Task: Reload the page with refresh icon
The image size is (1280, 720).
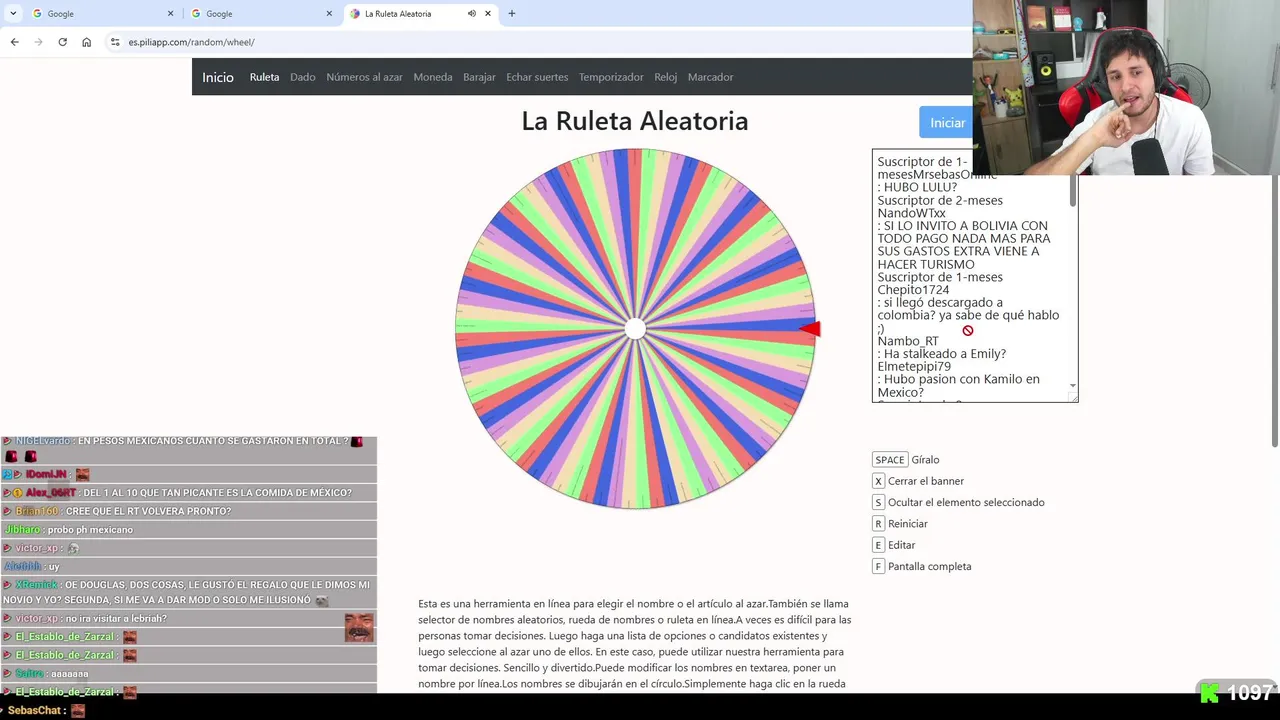Action: point(62,42)
